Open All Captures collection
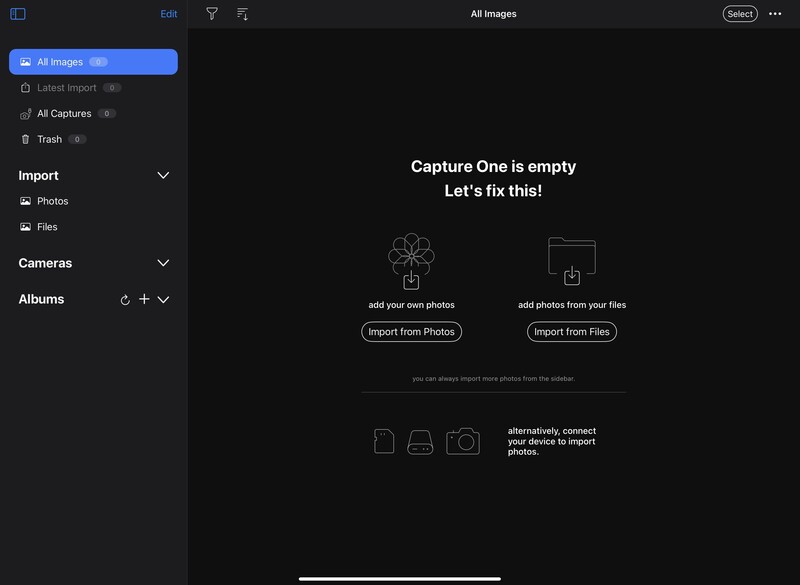The image size is (800, 585). (93, 113)
